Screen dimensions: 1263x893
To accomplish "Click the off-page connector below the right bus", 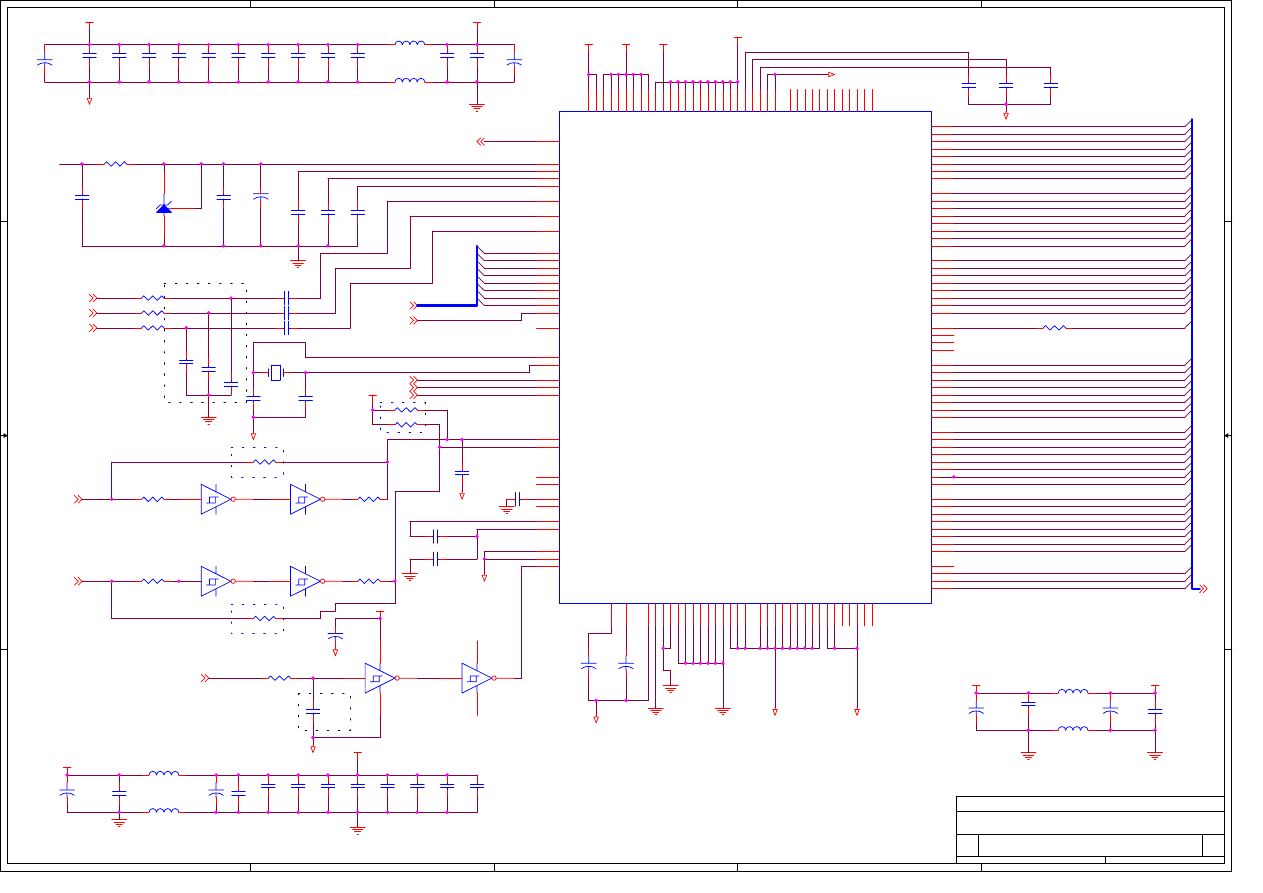I will click(x=1204, y=589).
